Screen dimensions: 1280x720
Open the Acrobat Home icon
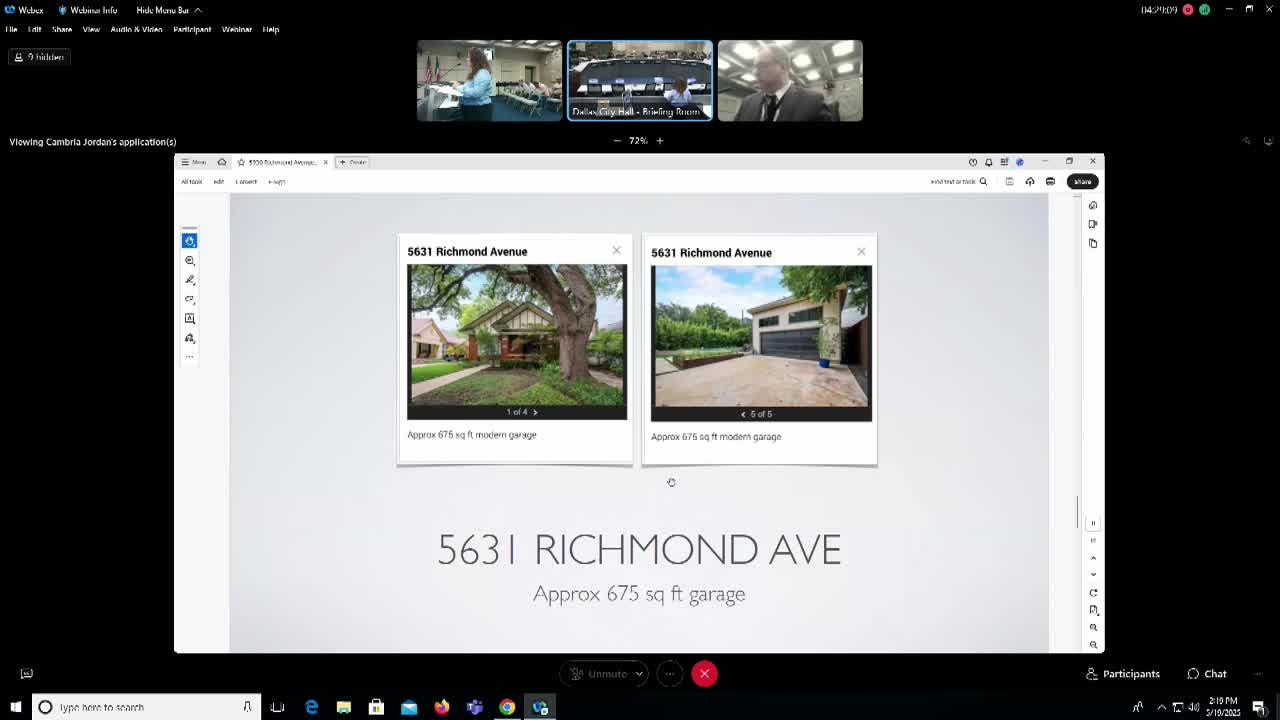tap(222, 162)
